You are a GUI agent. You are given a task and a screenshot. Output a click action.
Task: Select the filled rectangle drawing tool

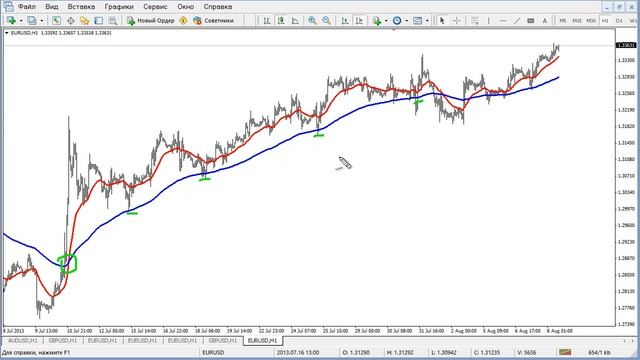(x=531, y=20)
